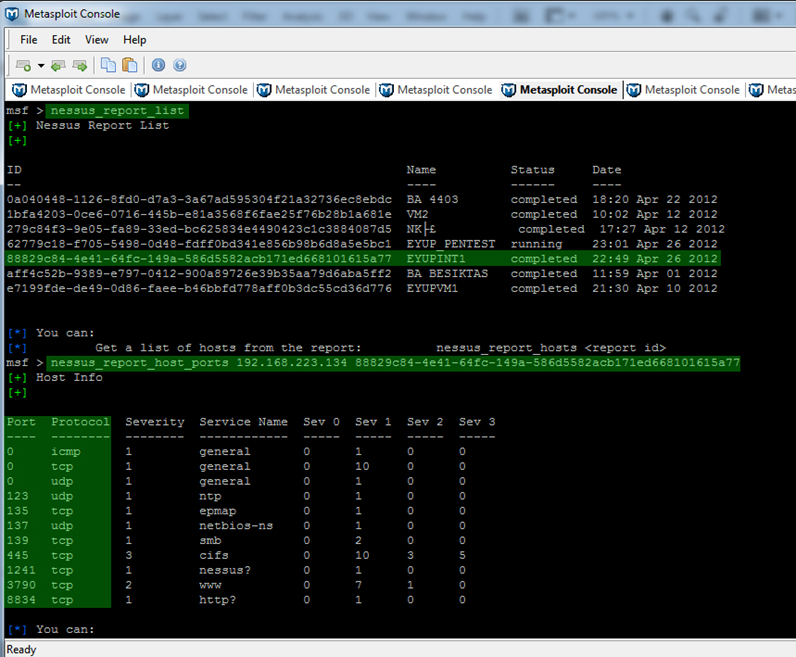Click the Metasploit shield icon in title bar
Image resolution: width=796 pixels, height=657 pixels.
pos(12,14)
